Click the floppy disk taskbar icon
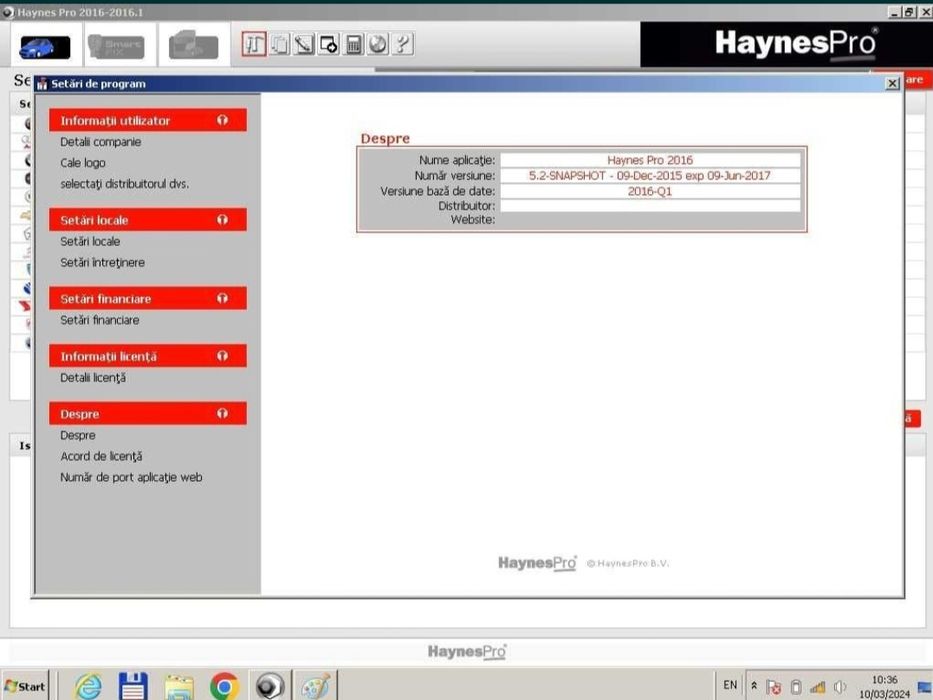This screenshot has height=700, width=933. click(x=133, y=686)
